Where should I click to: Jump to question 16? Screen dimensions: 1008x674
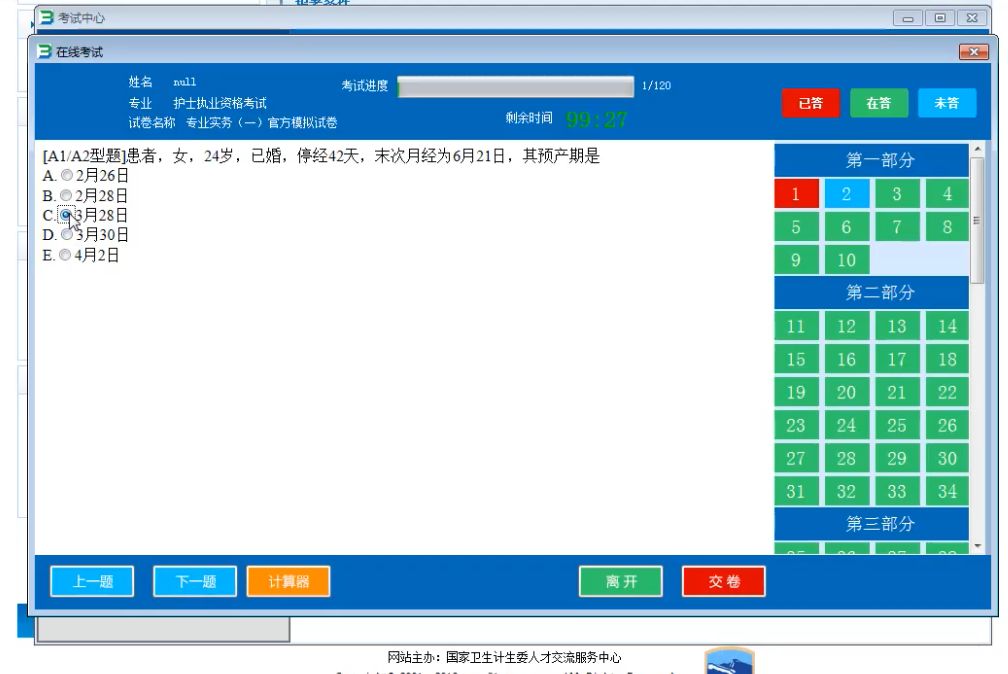coord(847,359)
